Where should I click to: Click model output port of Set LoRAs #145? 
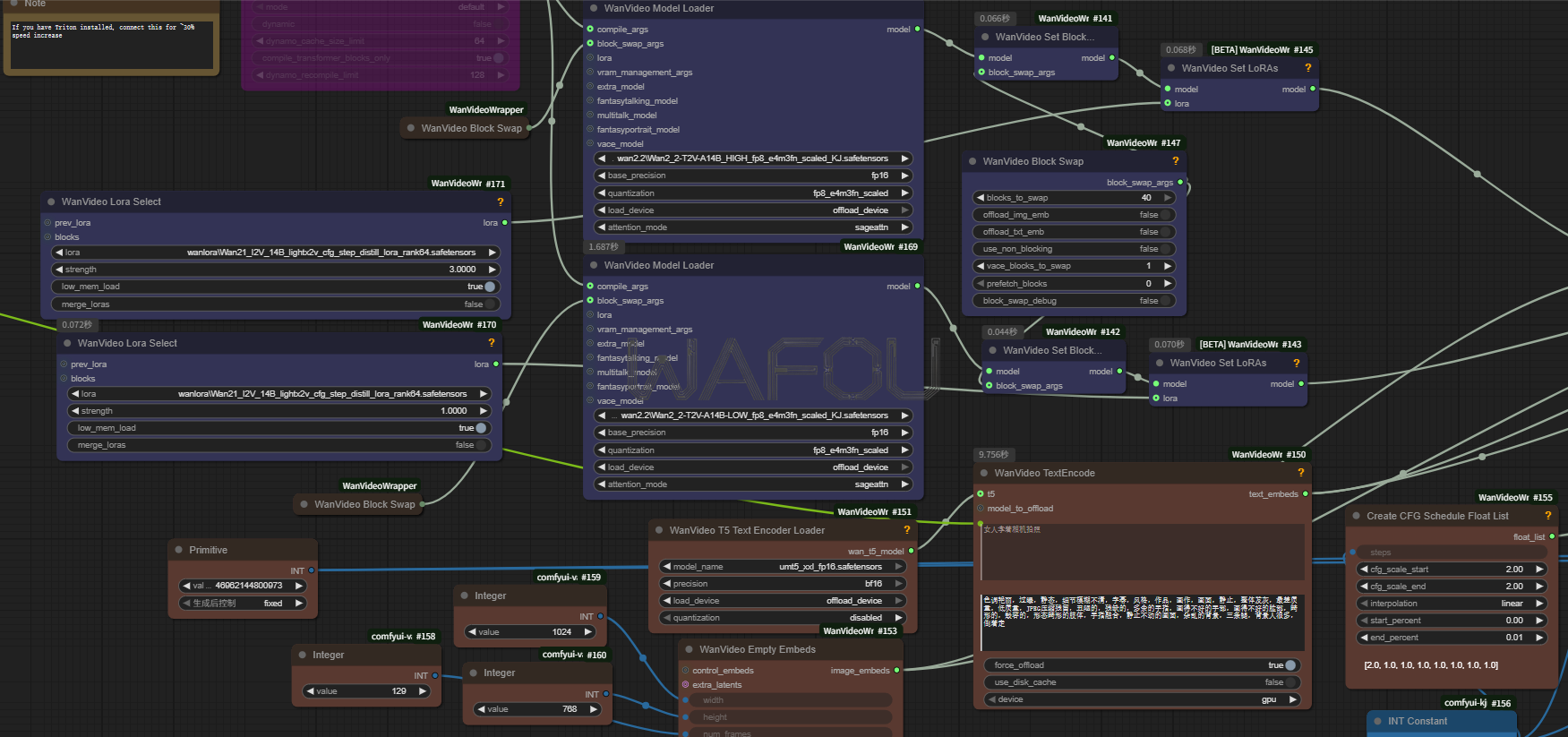coord(1313,89)
